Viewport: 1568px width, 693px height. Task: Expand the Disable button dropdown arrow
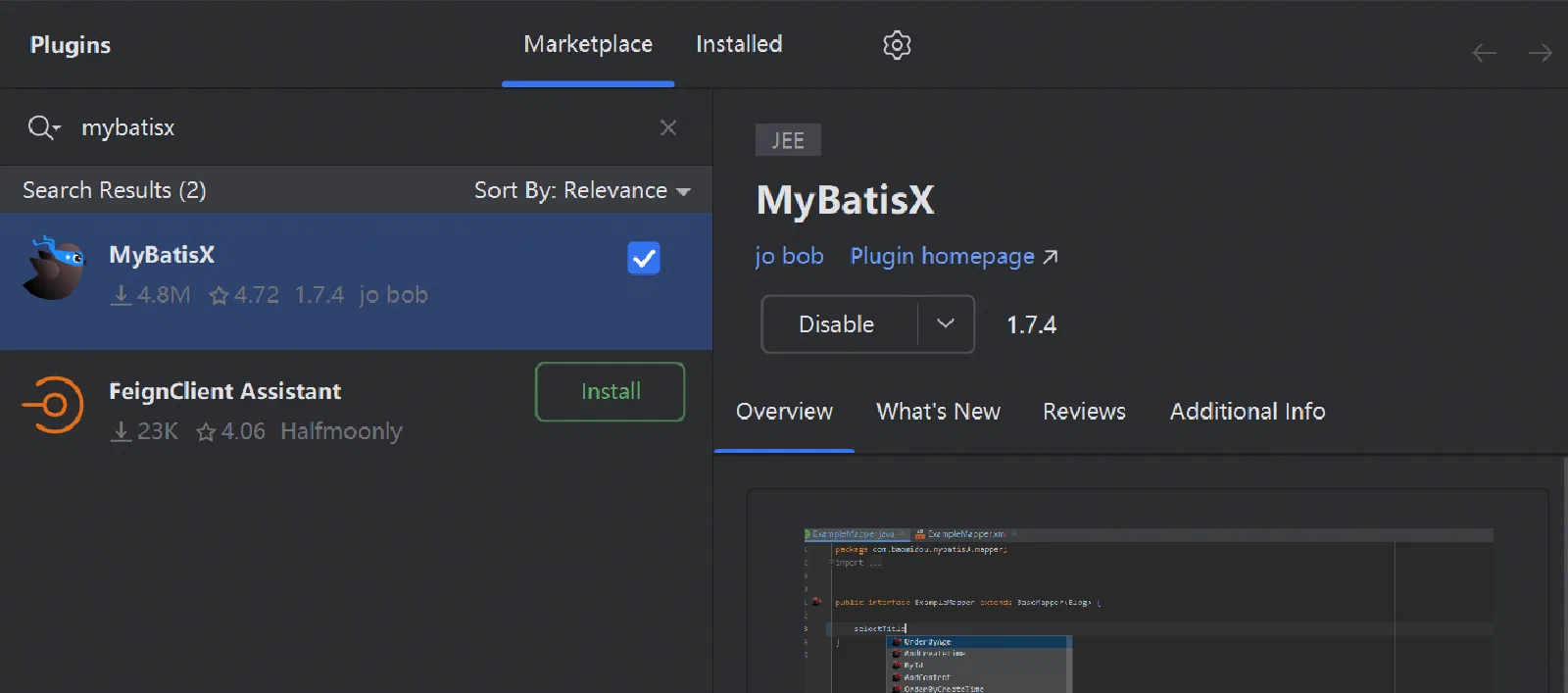[x=946, y=323]
